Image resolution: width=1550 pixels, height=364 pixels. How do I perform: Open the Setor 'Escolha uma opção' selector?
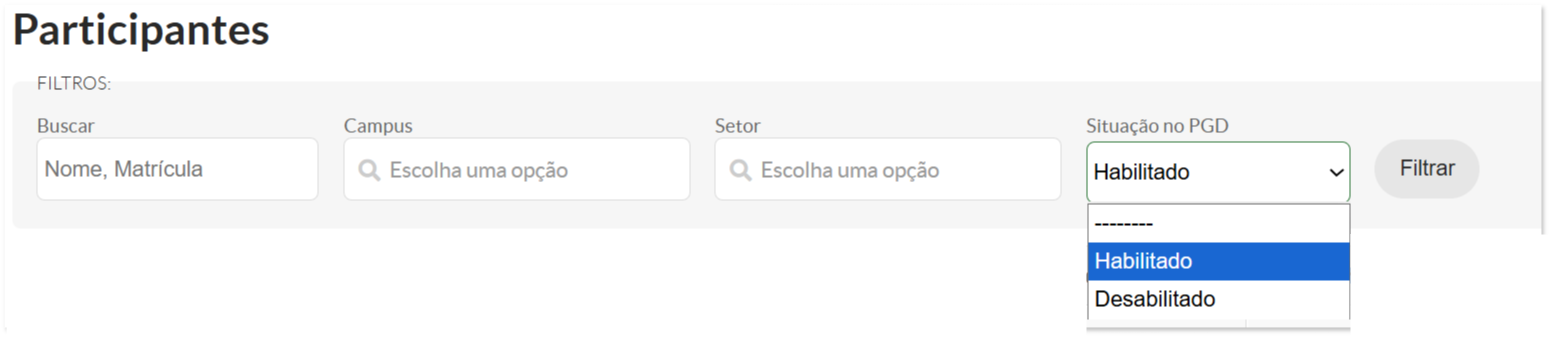click(x=887, y=169)
